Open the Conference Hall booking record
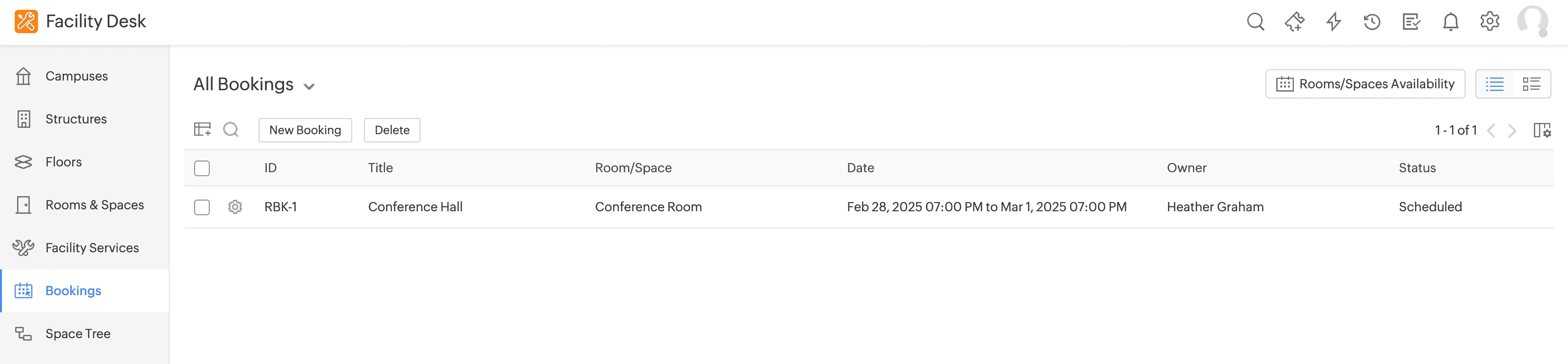This screenshot has width=1568, height=364. (x=415, y=207)
